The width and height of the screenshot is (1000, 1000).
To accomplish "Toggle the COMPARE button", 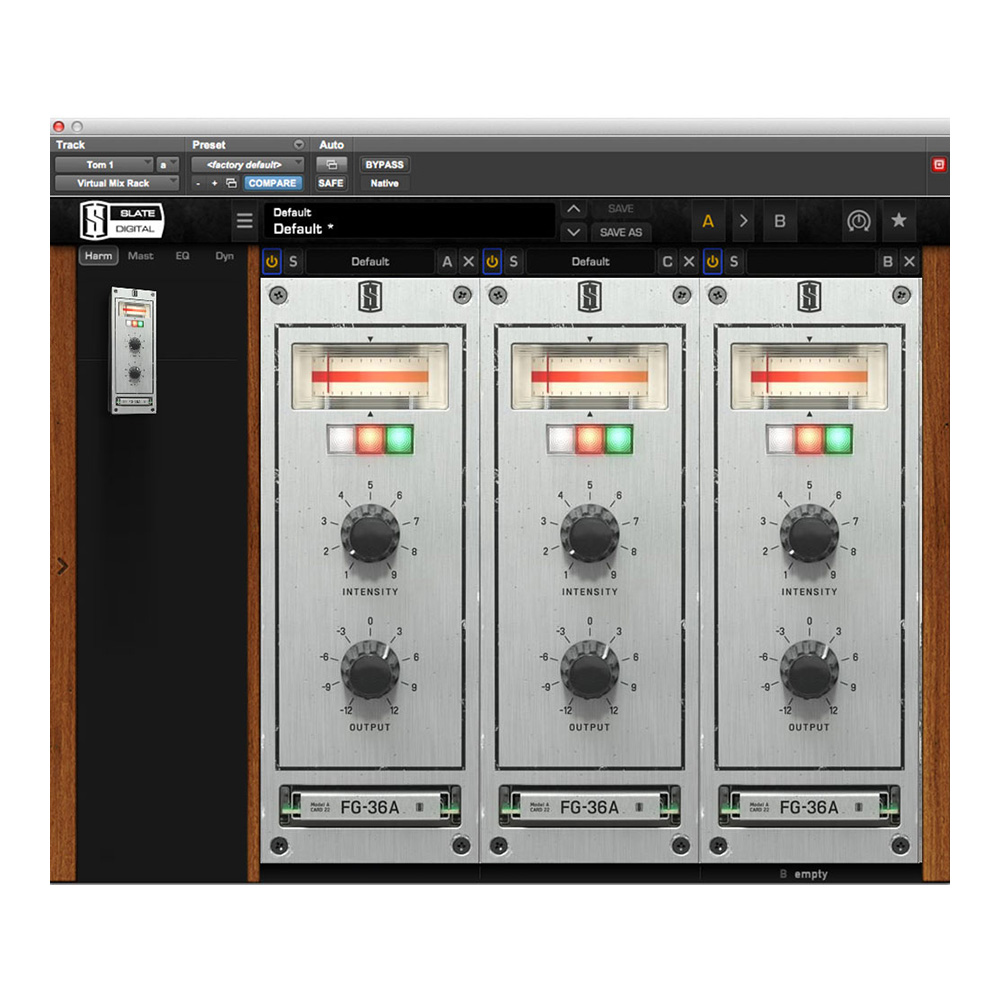I will 272,183.
